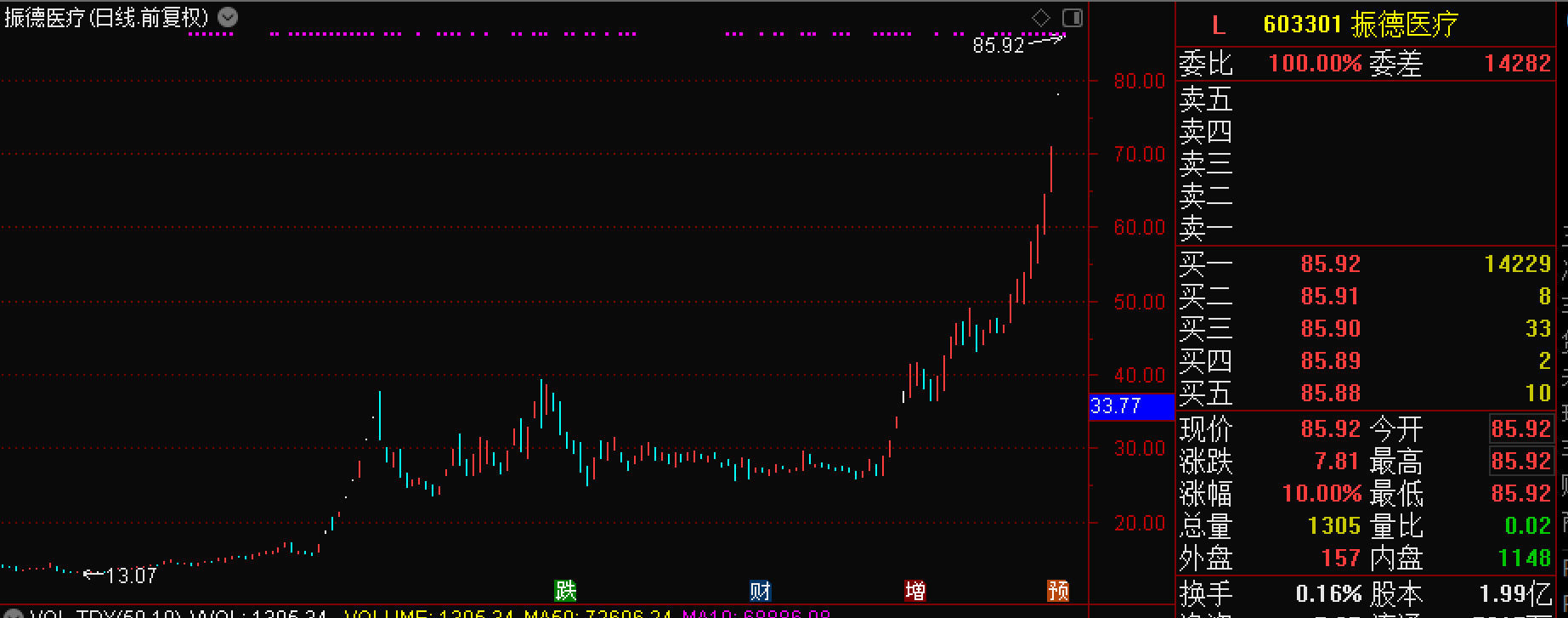Click the red L icon beside the stock code
1568x618 pixels.
(x=1219, y=26)
